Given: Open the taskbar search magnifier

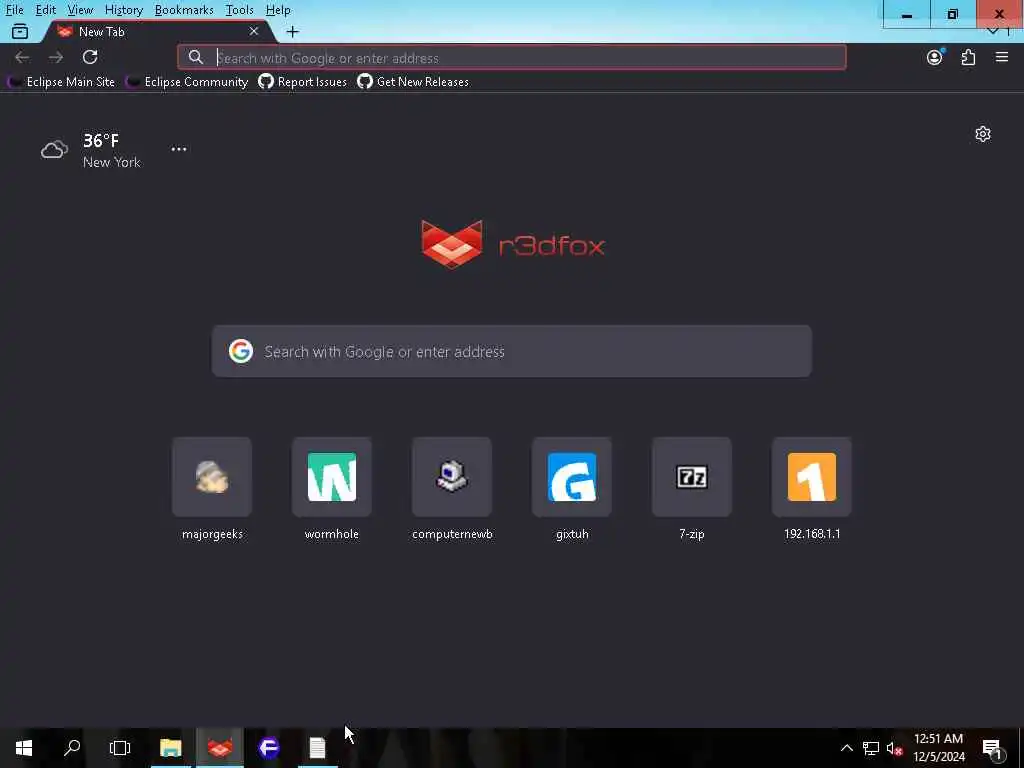Looking at the screenshot, I should [x=72, y=748].
